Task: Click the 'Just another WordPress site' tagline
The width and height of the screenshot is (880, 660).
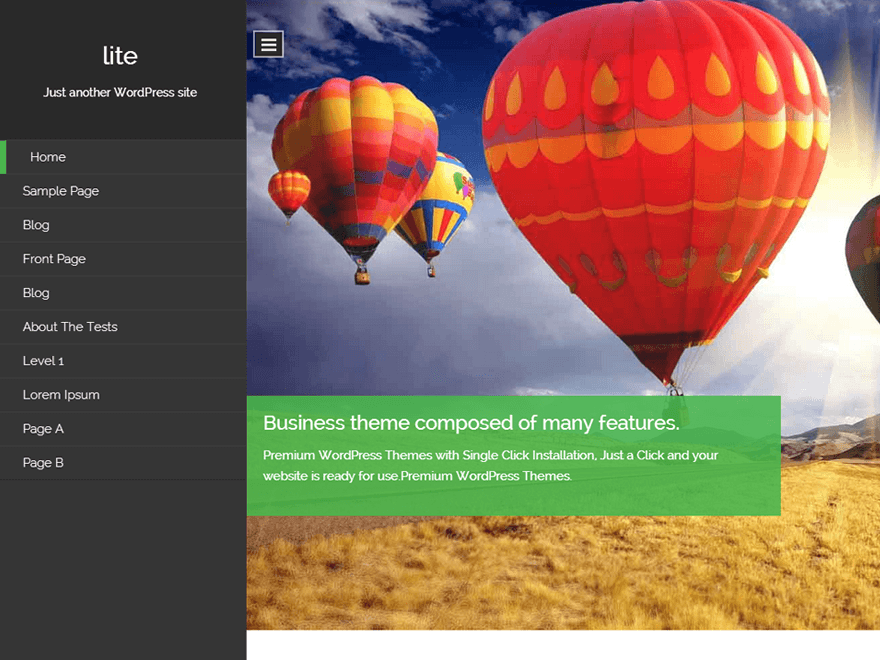Action: coord(120,92)
